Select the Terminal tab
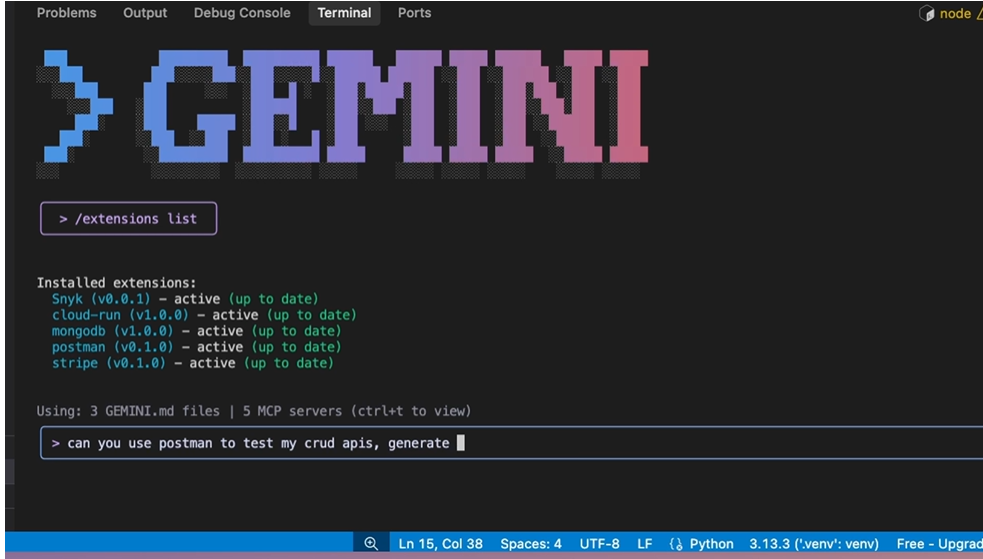This screenshot has width=983, height=559. (x=344, y=13)
